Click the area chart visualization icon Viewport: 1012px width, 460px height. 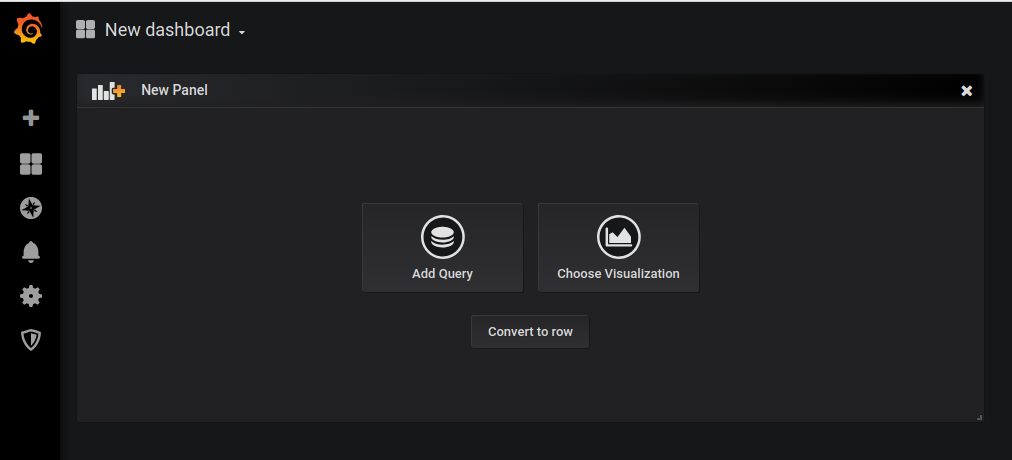click(x=618, y=237)
